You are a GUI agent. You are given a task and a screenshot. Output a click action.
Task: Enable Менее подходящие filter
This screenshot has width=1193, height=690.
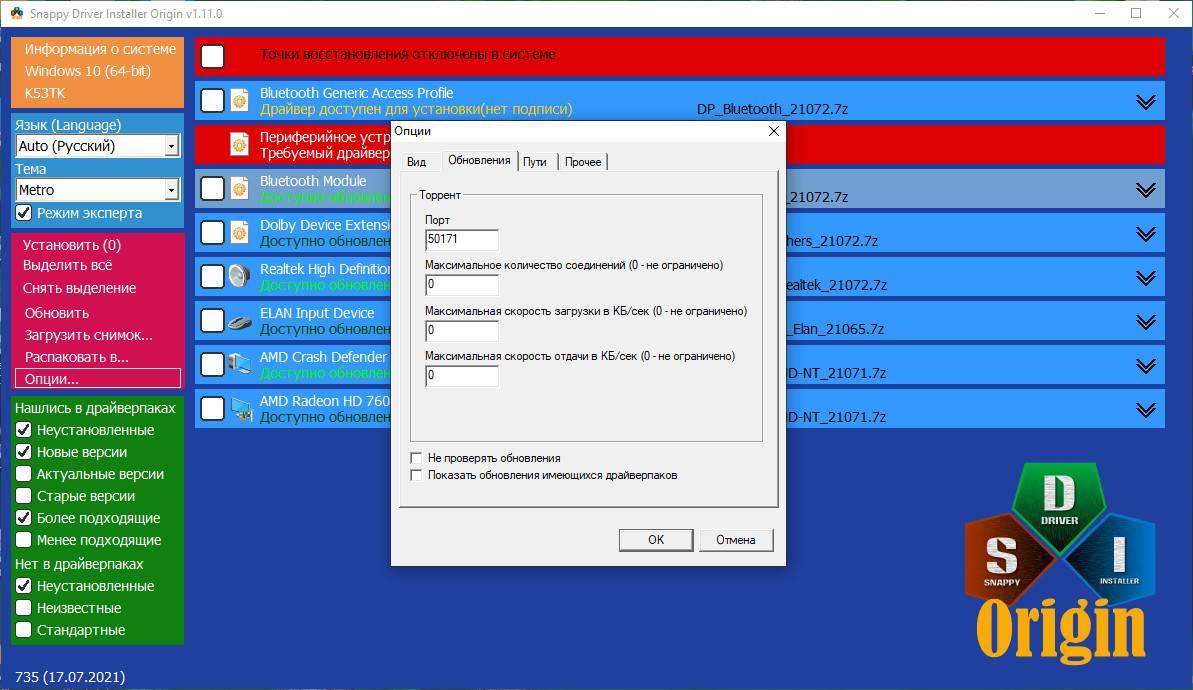[24, 540]
